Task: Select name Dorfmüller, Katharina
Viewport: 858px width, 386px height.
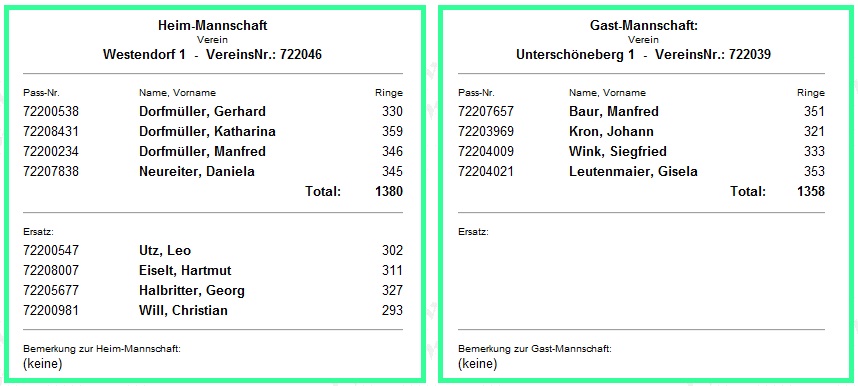Action: [x=207, y=131]
